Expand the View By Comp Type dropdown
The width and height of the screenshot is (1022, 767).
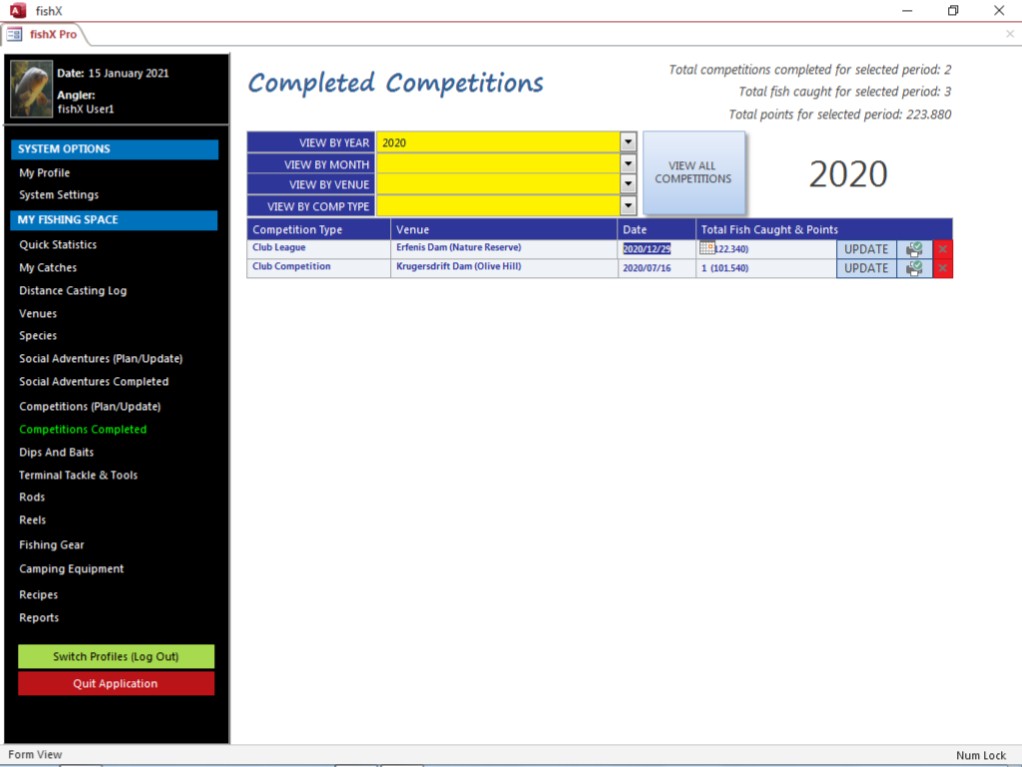[x=628, y=206]
